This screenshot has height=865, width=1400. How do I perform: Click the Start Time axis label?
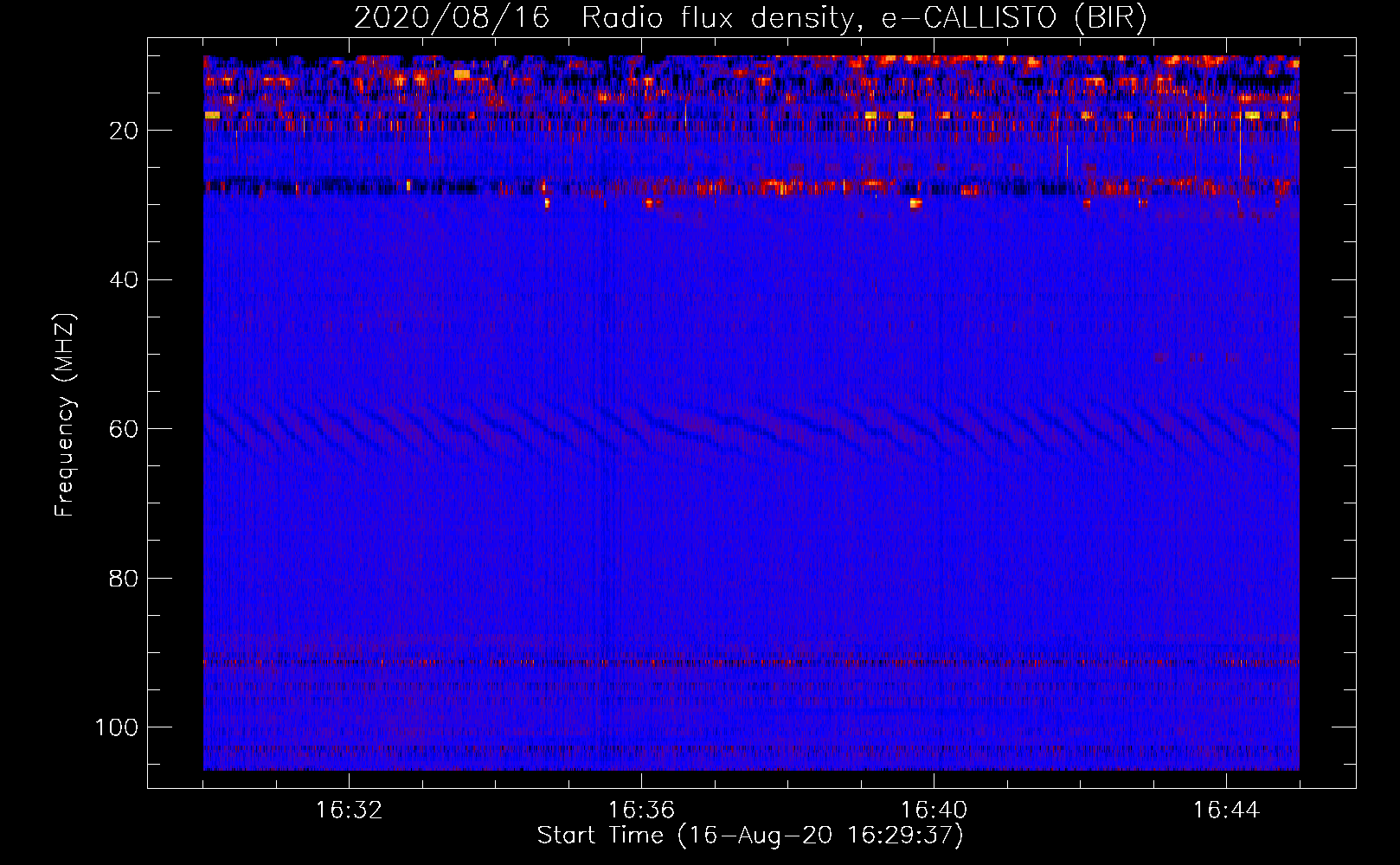750,836
